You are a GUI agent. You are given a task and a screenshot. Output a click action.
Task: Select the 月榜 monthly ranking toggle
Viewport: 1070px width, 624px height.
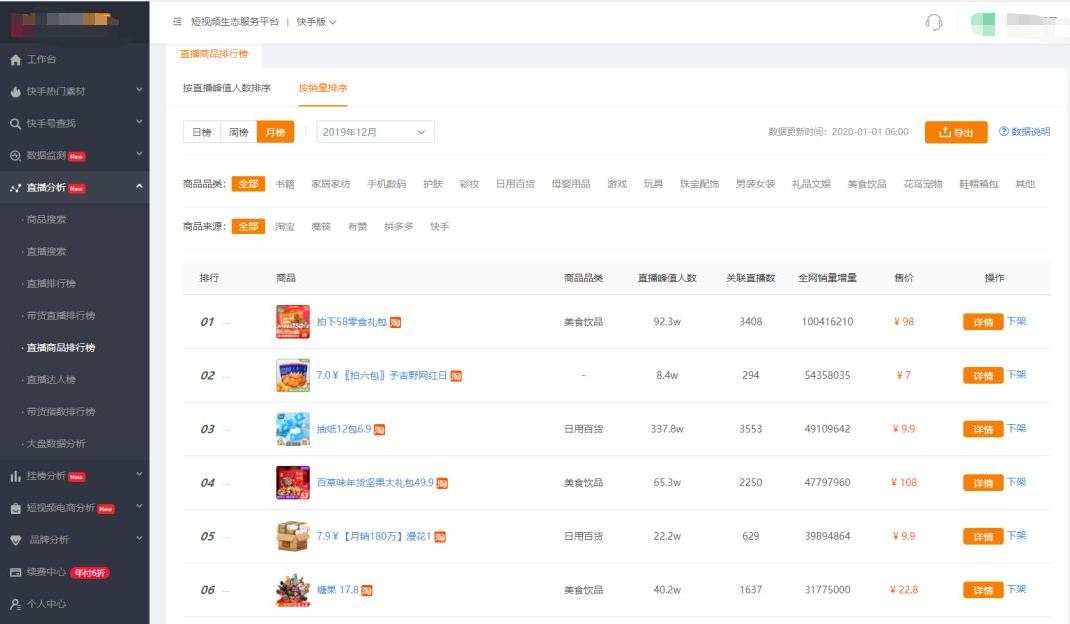pos(275,132)
